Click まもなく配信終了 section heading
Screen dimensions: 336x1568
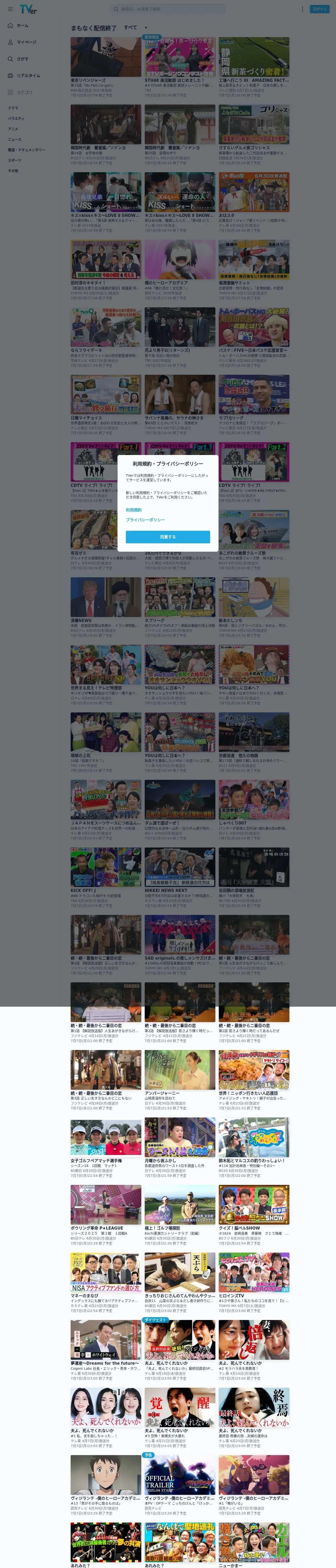coord(93,28)
